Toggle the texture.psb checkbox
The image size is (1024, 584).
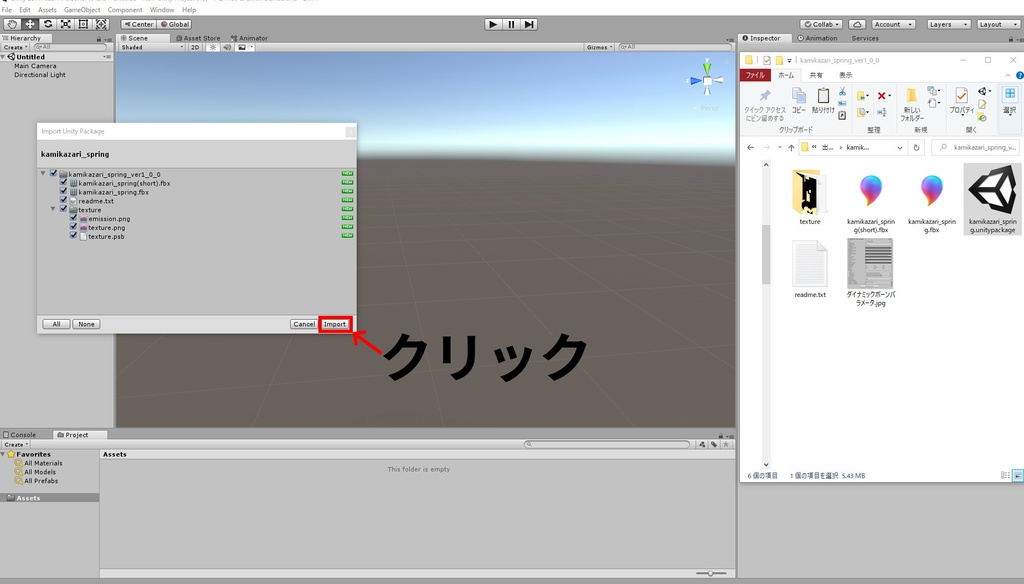tap(72, 236)
